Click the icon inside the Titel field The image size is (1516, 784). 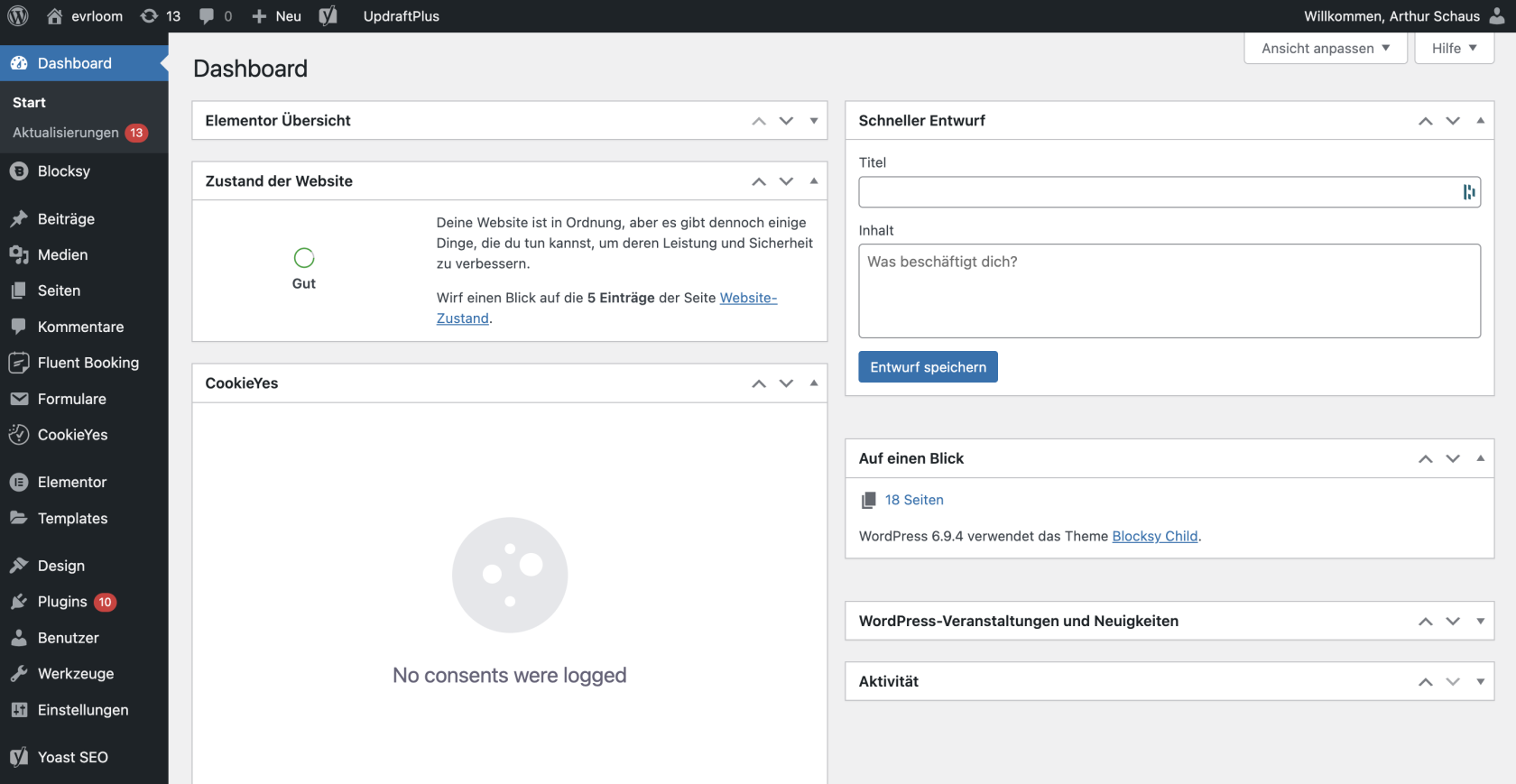1469,192
